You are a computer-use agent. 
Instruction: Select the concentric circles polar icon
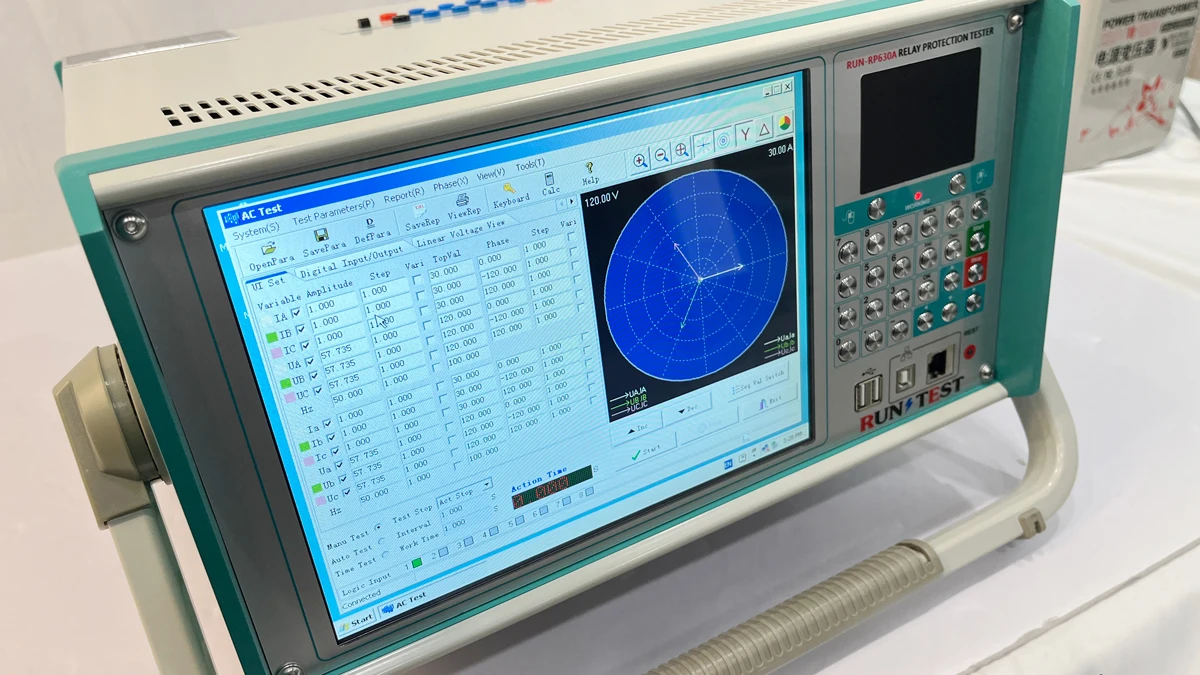723,140
